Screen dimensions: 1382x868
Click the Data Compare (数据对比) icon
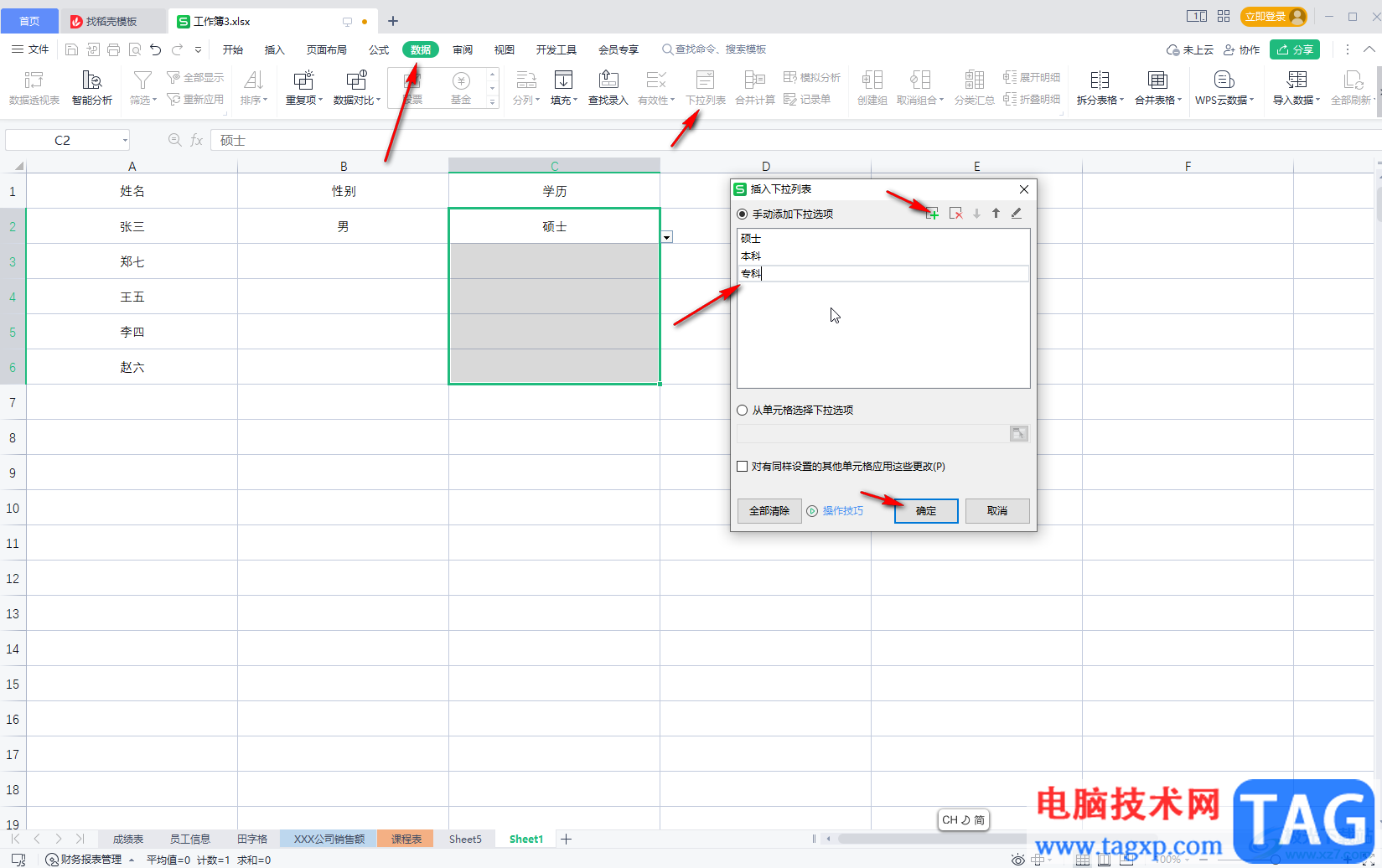tap(356, 80)
